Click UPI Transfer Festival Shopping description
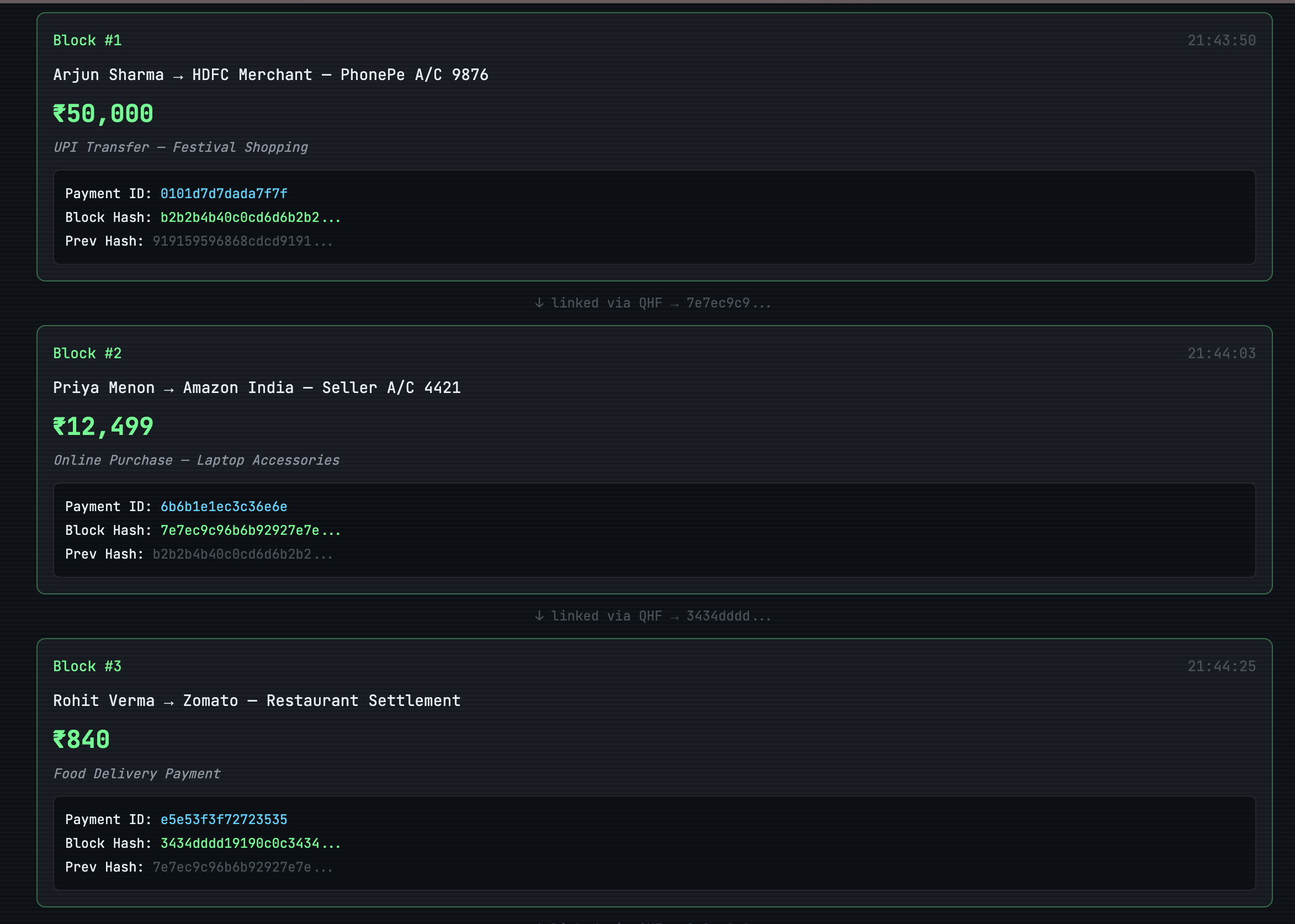This screenshot has height=924, width=1295. tap(181, 147)
